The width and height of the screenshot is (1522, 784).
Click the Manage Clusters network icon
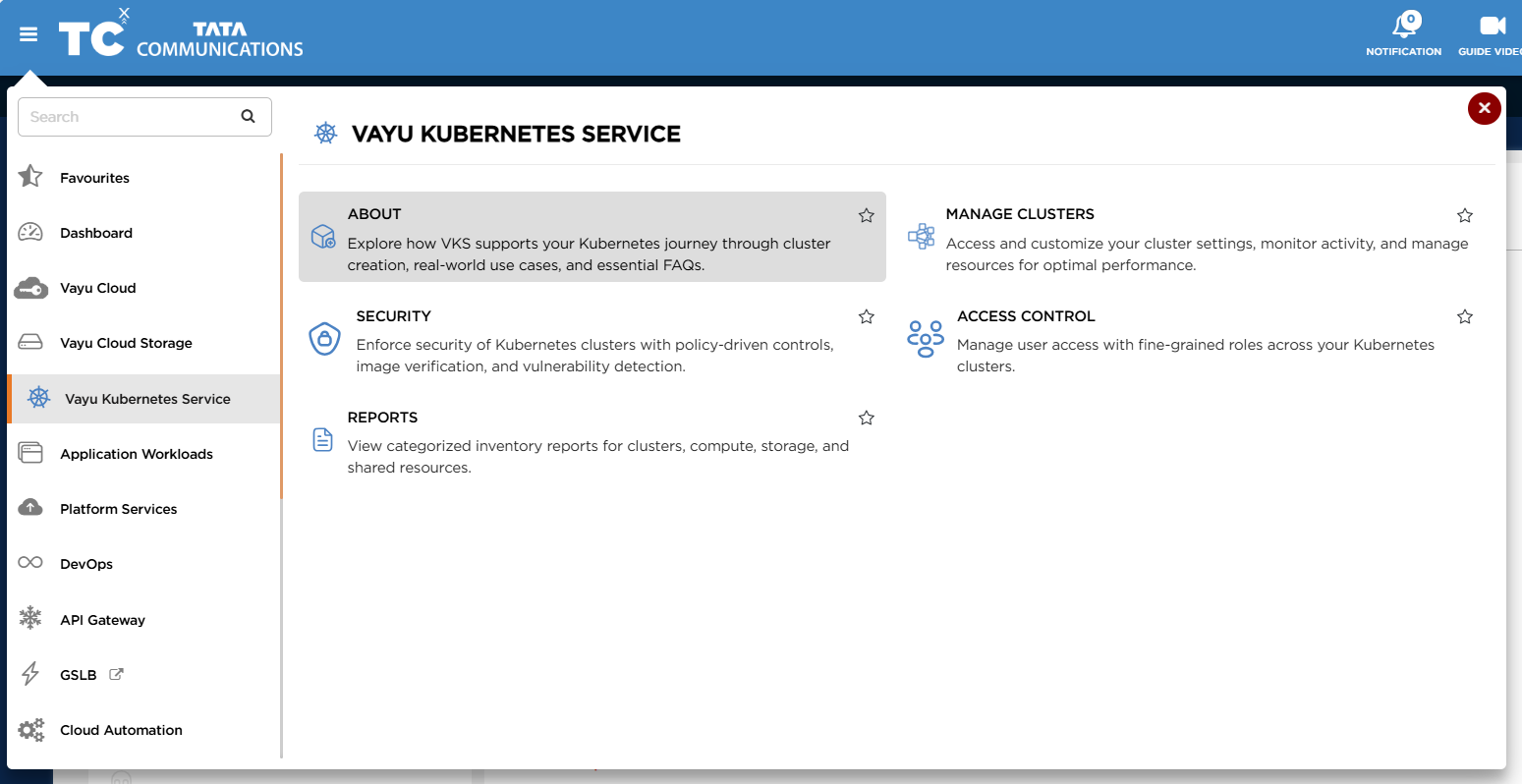point(921,236)
